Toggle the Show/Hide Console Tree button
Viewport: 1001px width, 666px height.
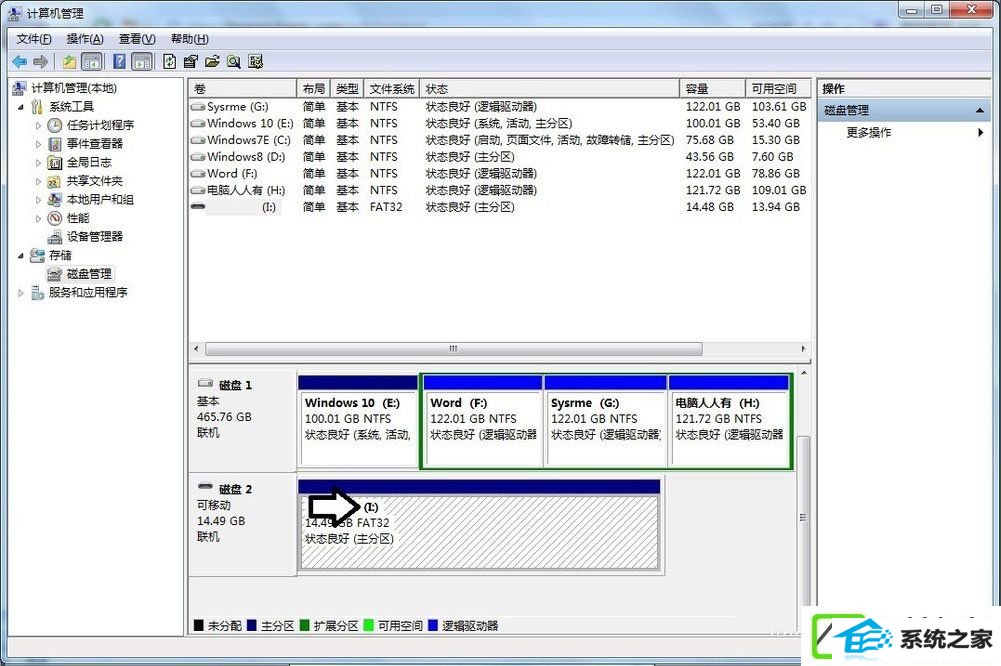92,61
